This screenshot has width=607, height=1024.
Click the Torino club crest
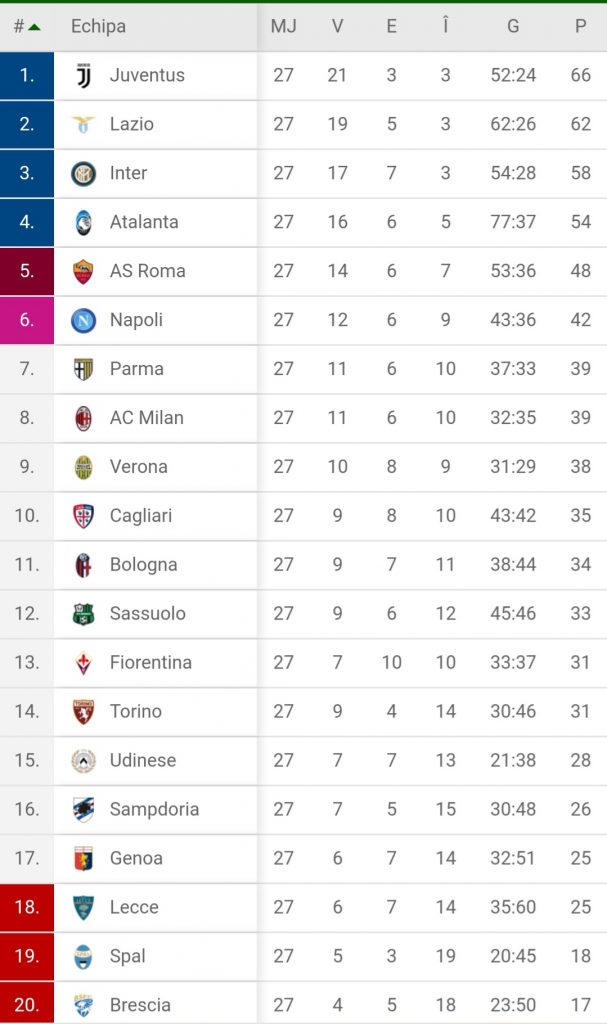pyautogui.click(x=83, y=712)
